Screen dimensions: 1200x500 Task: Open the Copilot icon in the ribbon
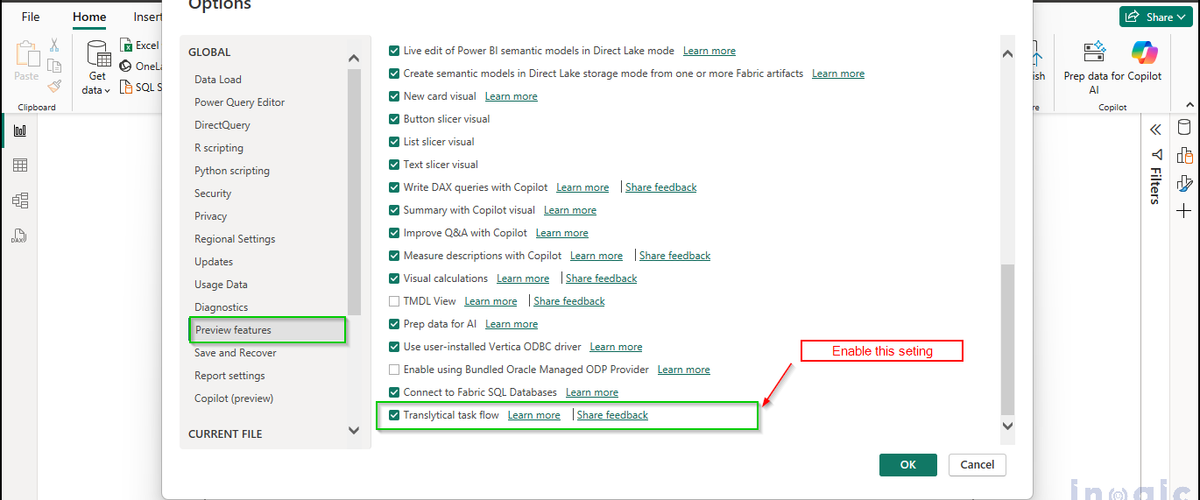point(1144,52)
